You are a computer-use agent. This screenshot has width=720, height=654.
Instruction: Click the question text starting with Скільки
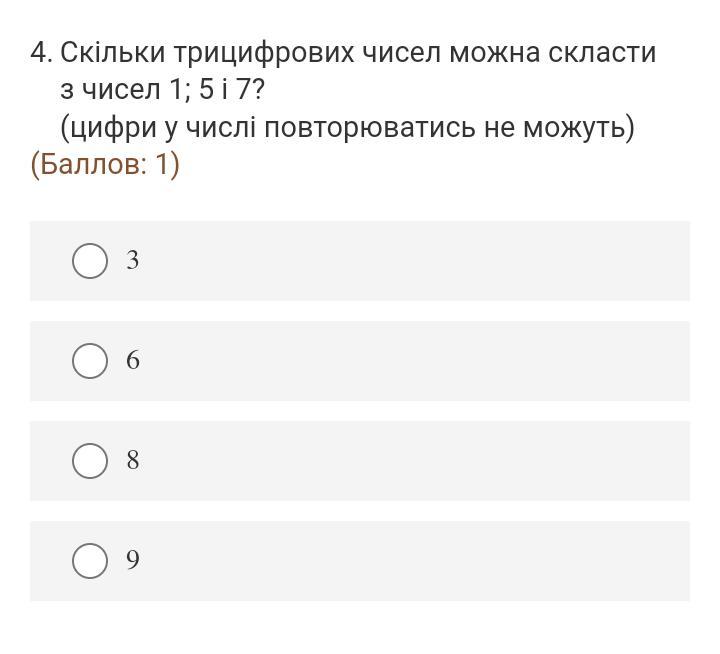pyautogui.click(x=358, y=53)
